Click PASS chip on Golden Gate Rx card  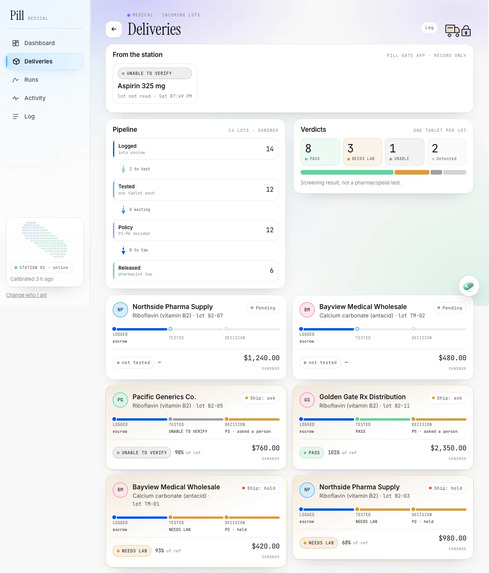[x=312, y=453]
